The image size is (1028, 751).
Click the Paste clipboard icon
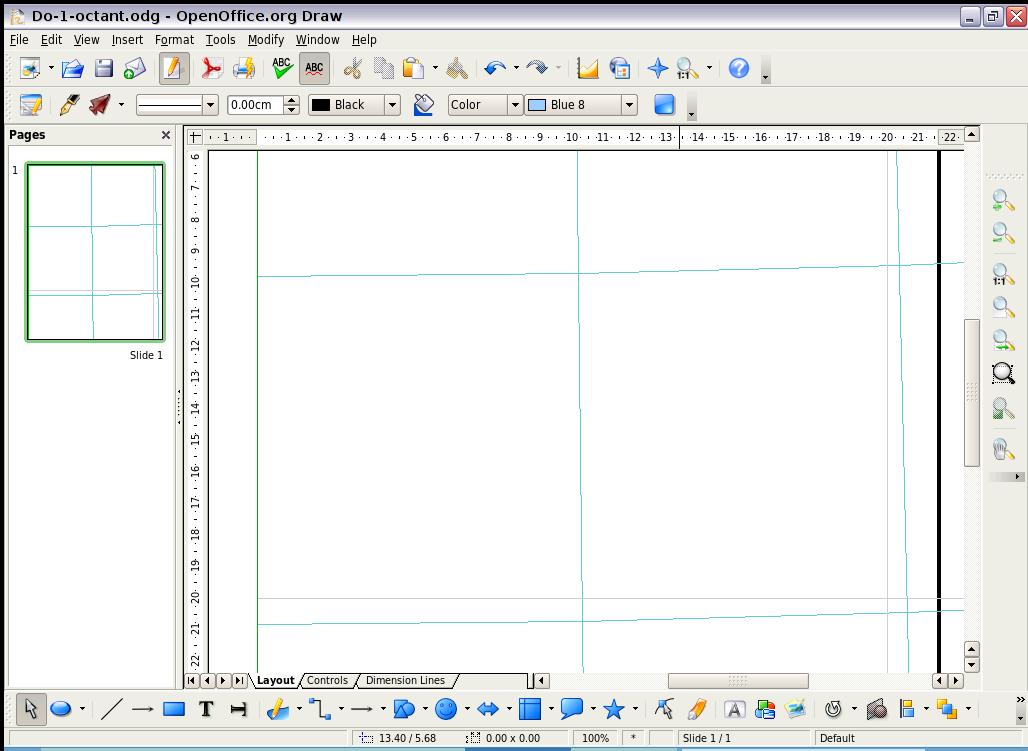pyautogui.click(x=413, y=68)
